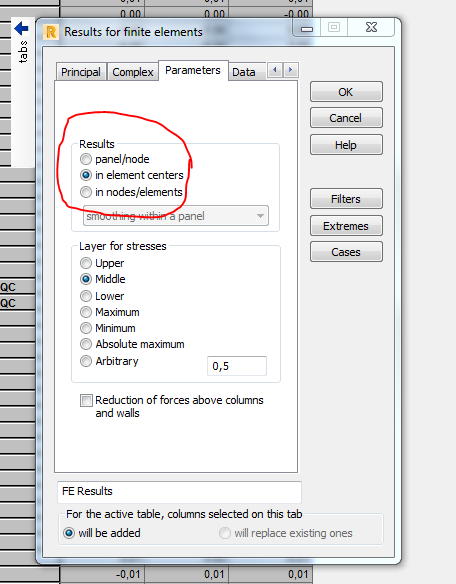Click the arbitrary layer value field 0,5
Screen dimensions: 456x584
click(x=237, y=366)
